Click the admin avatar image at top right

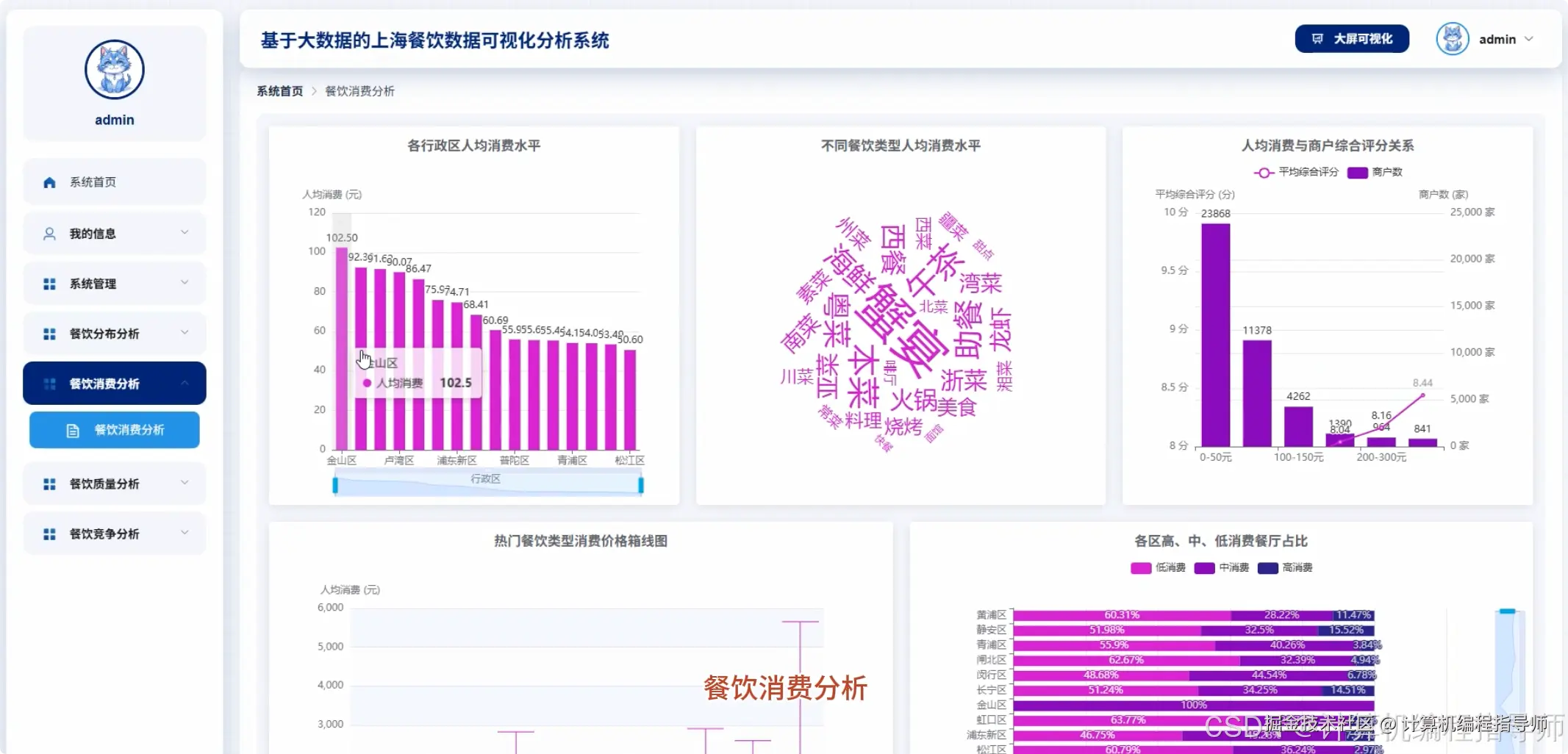point(1452,39)
